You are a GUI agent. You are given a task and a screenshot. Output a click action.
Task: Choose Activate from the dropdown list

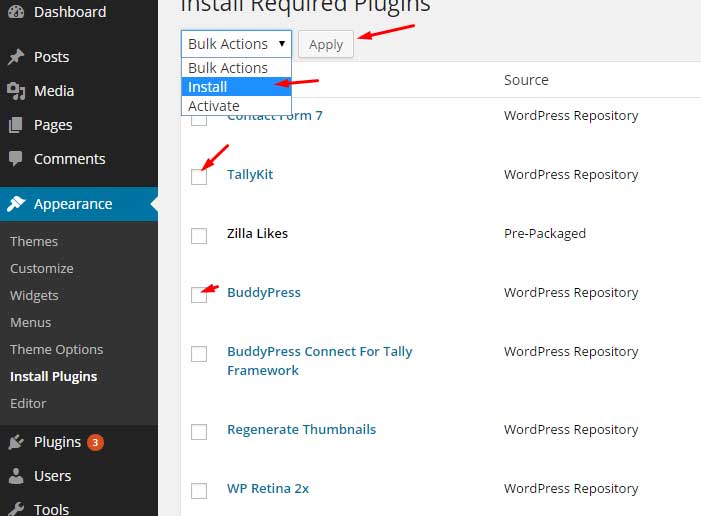pyautogui.click(x=236, y=106)
